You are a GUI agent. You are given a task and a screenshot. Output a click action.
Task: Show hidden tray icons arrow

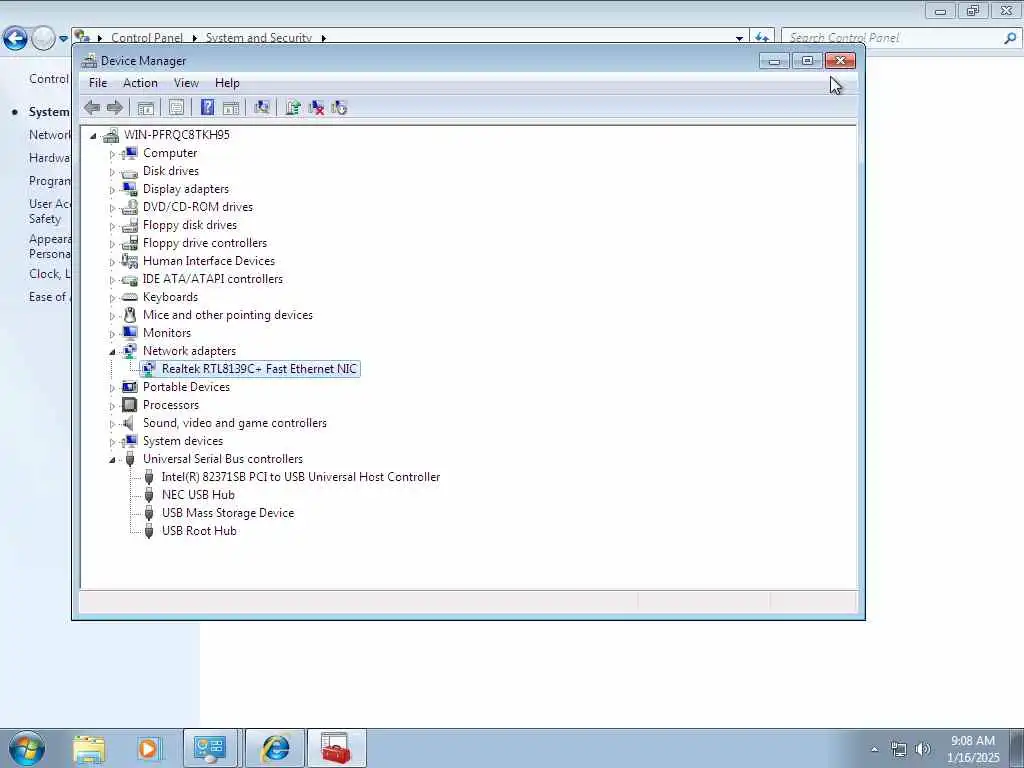pos(874,749)
